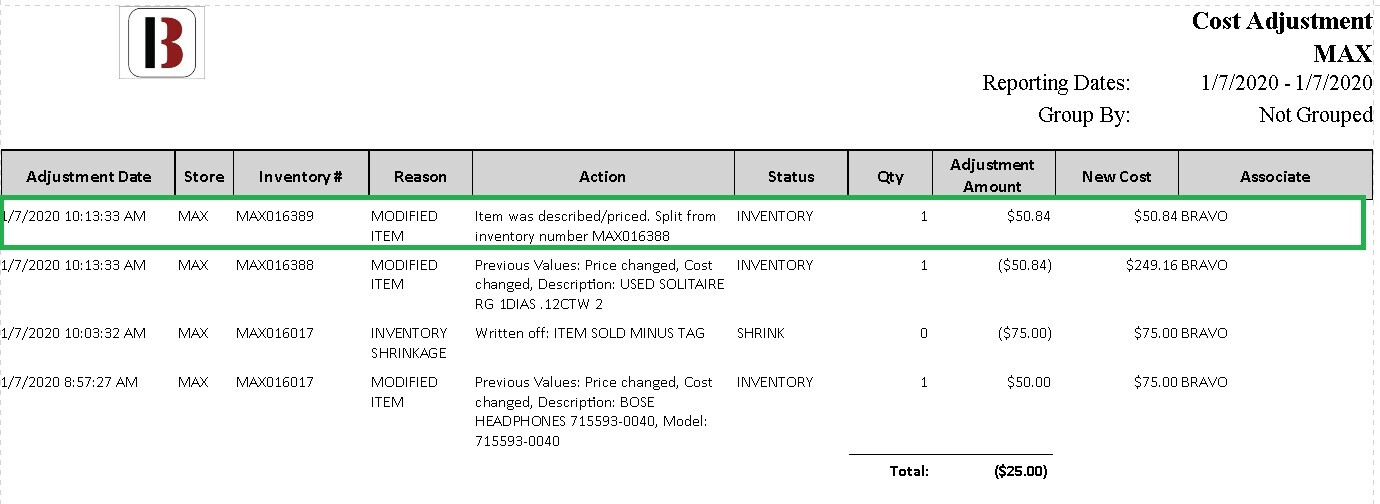Click the Action column header
Viewport: 1380px width, 504px height.
point(603,176)
